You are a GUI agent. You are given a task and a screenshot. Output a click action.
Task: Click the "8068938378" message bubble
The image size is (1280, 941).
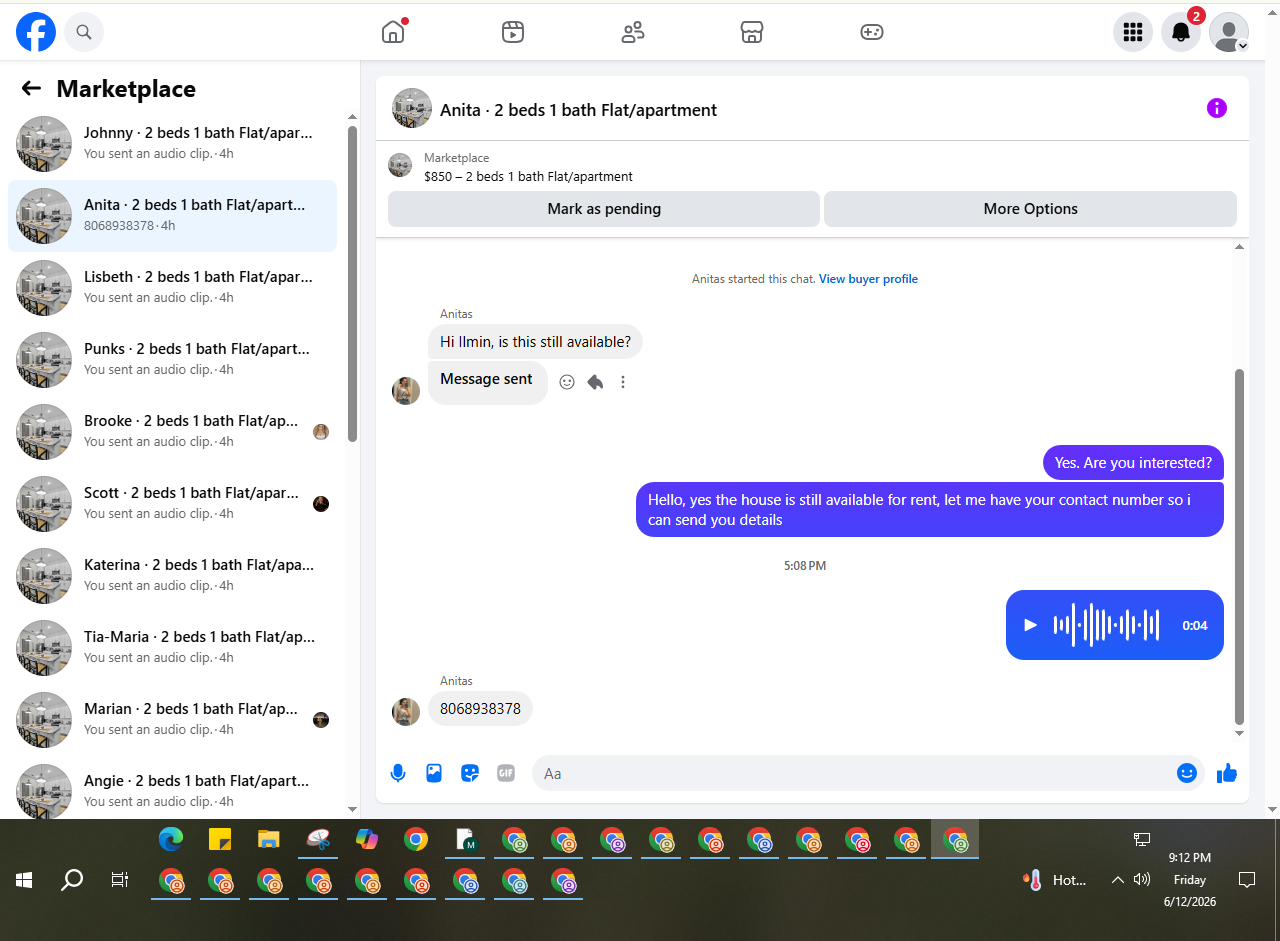coord(481,709)
